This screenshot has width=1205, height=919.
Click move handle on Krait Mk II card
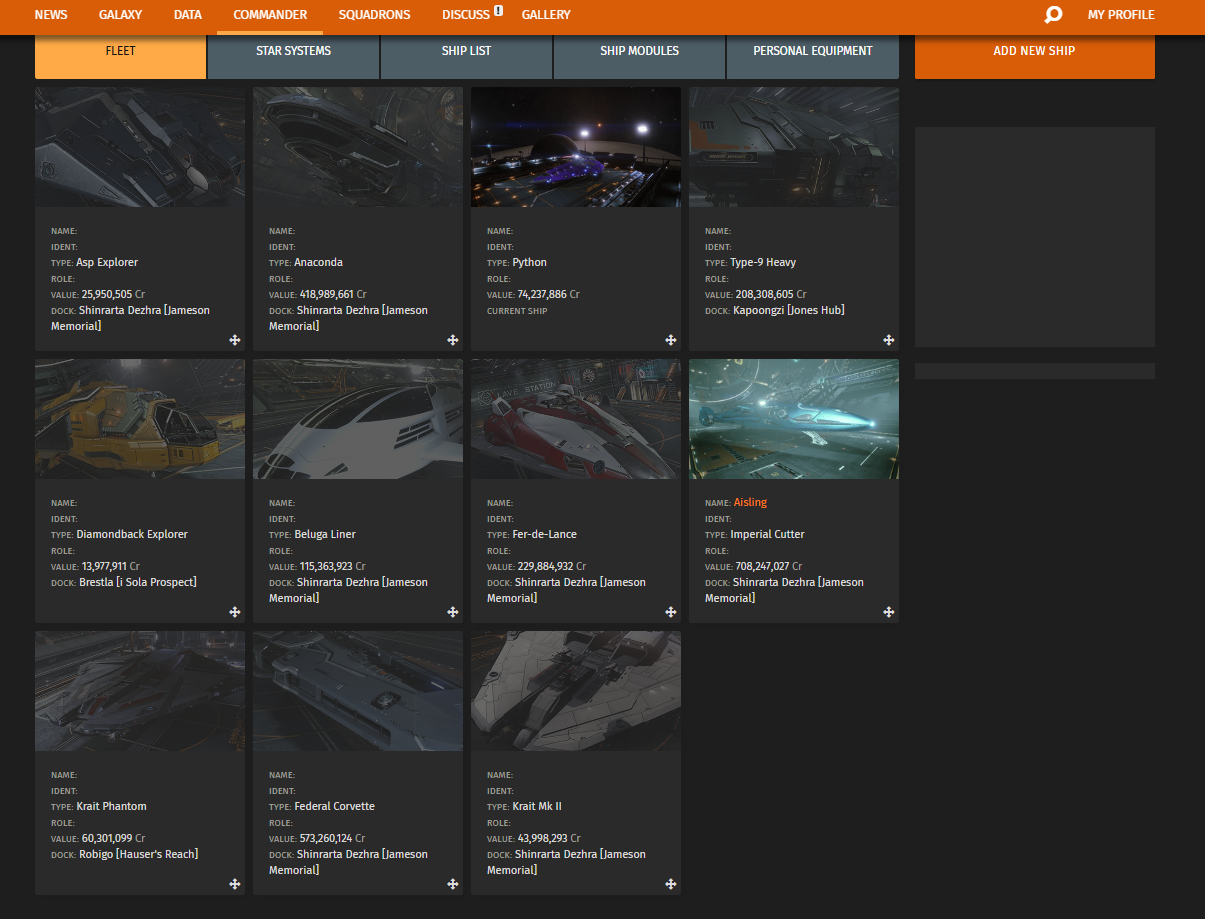point(671,884)
